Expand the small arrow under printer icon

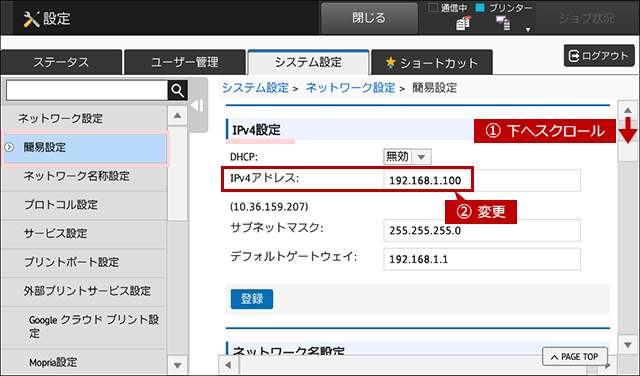point(528,30)
